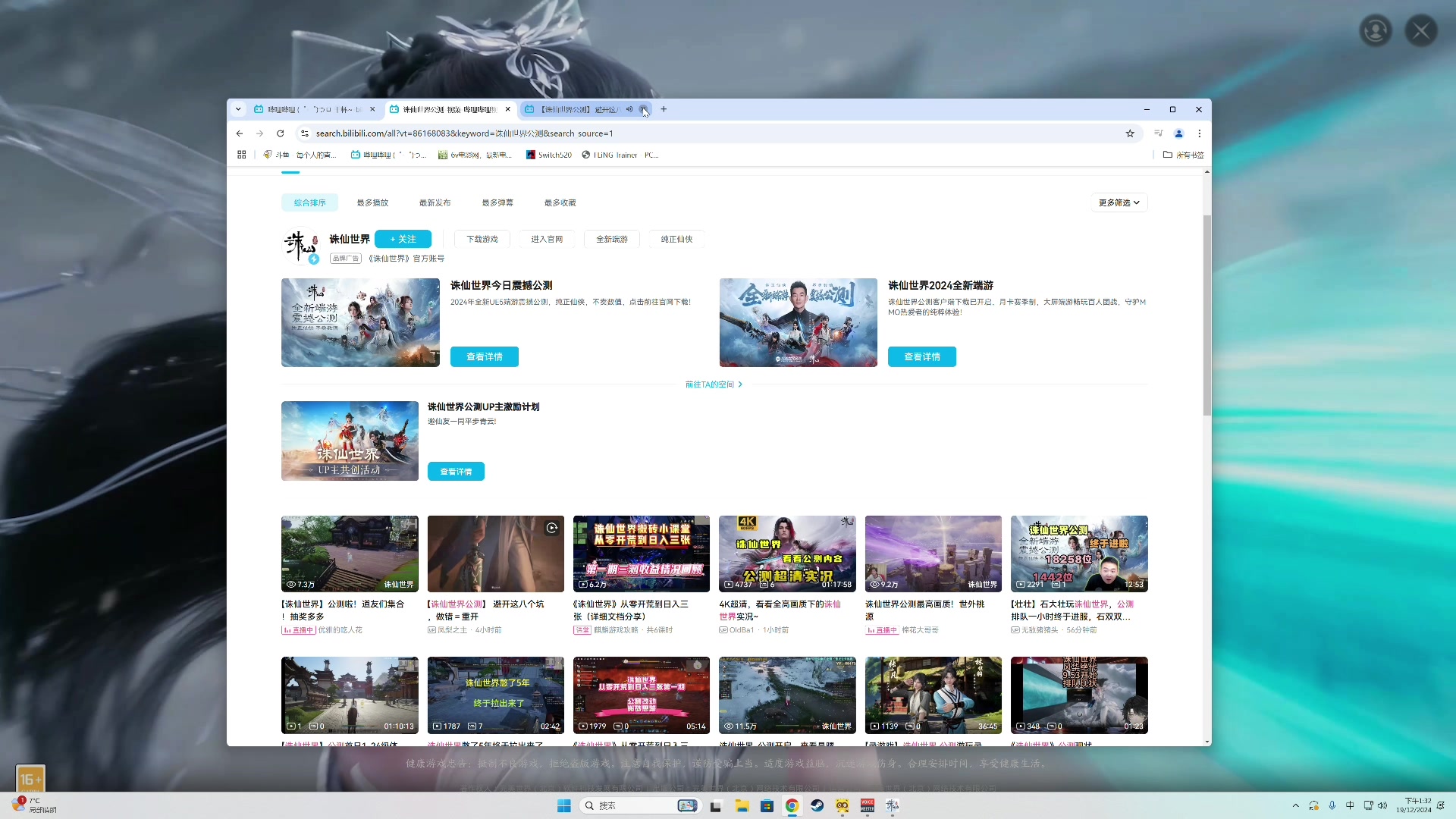Open Microsoft Store from the taskbar
Image resolution: width=1456 pixels, height=819 pixels.
point(767,805)
